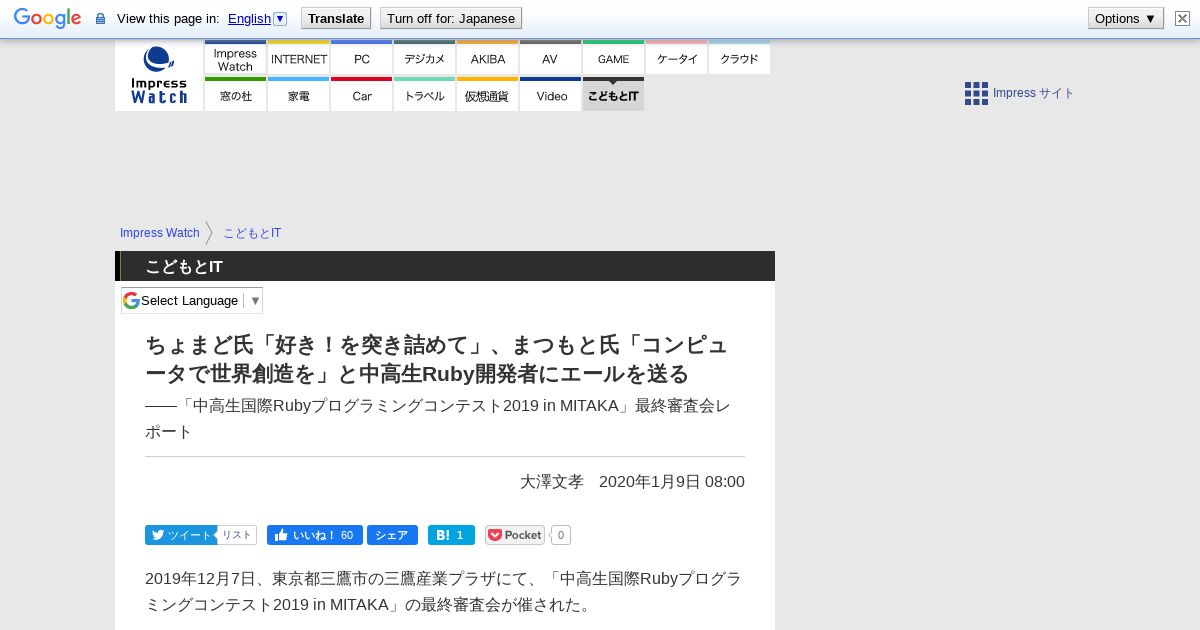The width and height of the screenshot is (1200, 630).
Task: Click the Facebook シェア button
Action: point(392,535)
